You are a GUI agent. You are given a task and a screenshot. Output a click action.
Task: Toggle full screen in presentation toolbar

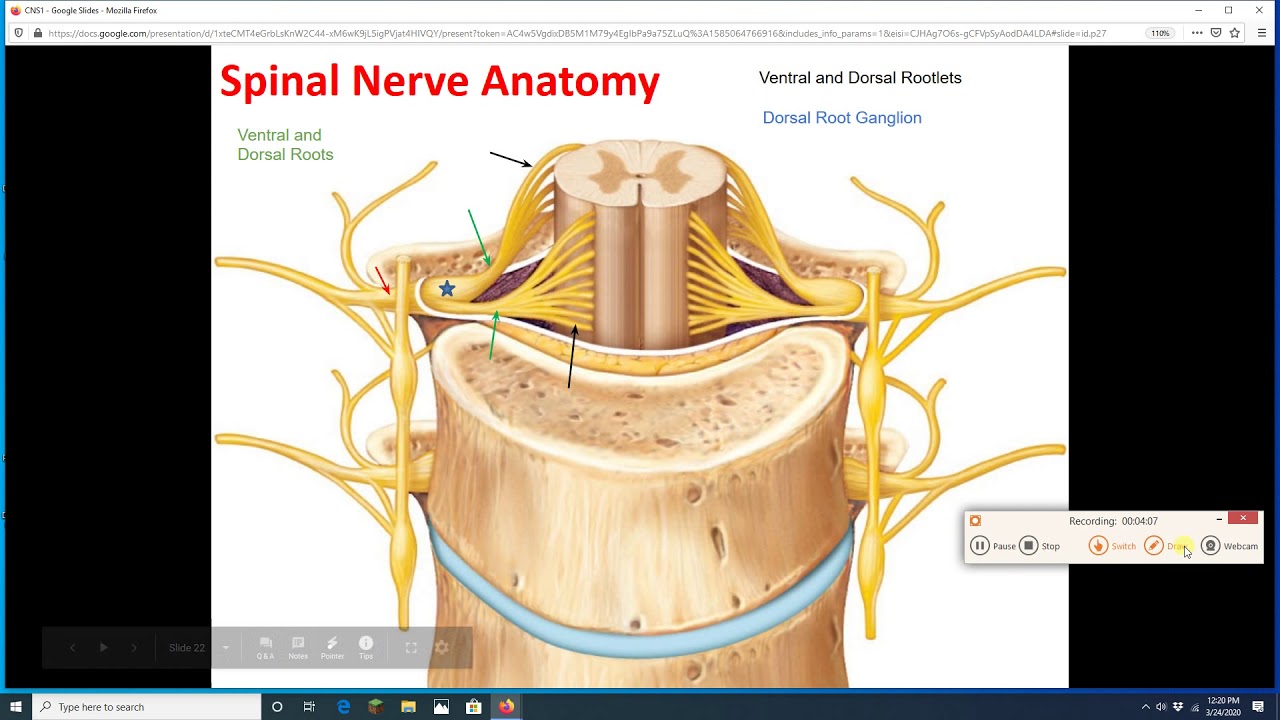[x=411, y=648]
